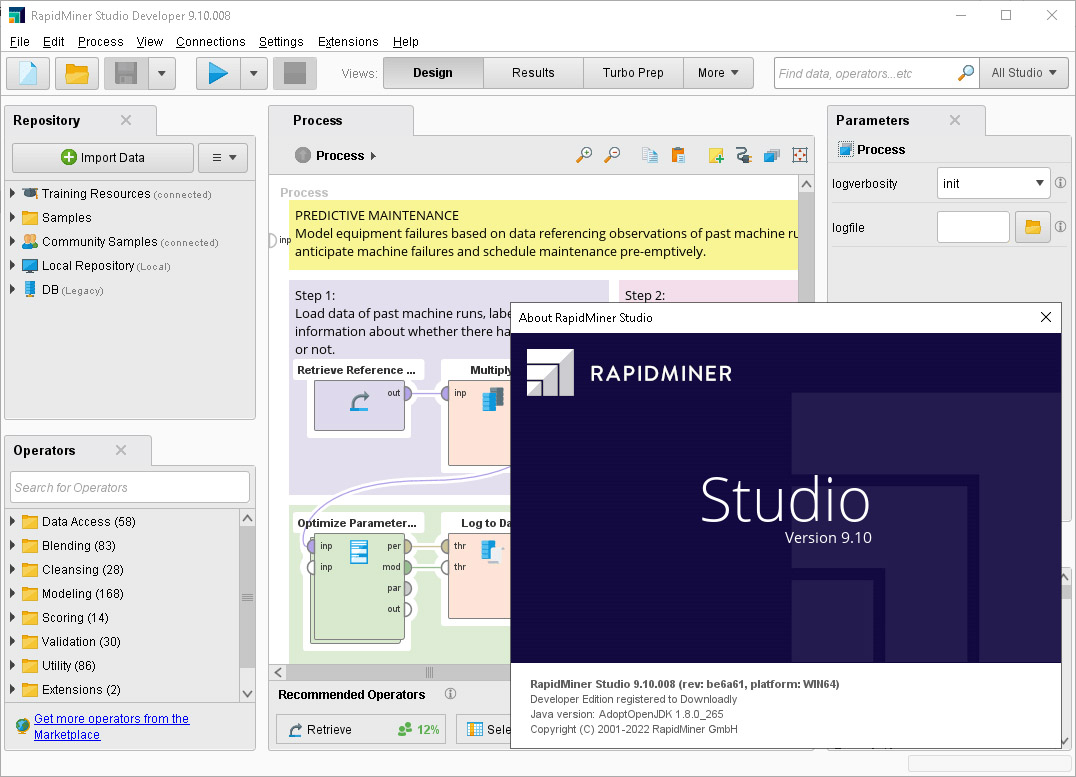
Task: Click in the Search for Operators field
Action: click(129, 487)
